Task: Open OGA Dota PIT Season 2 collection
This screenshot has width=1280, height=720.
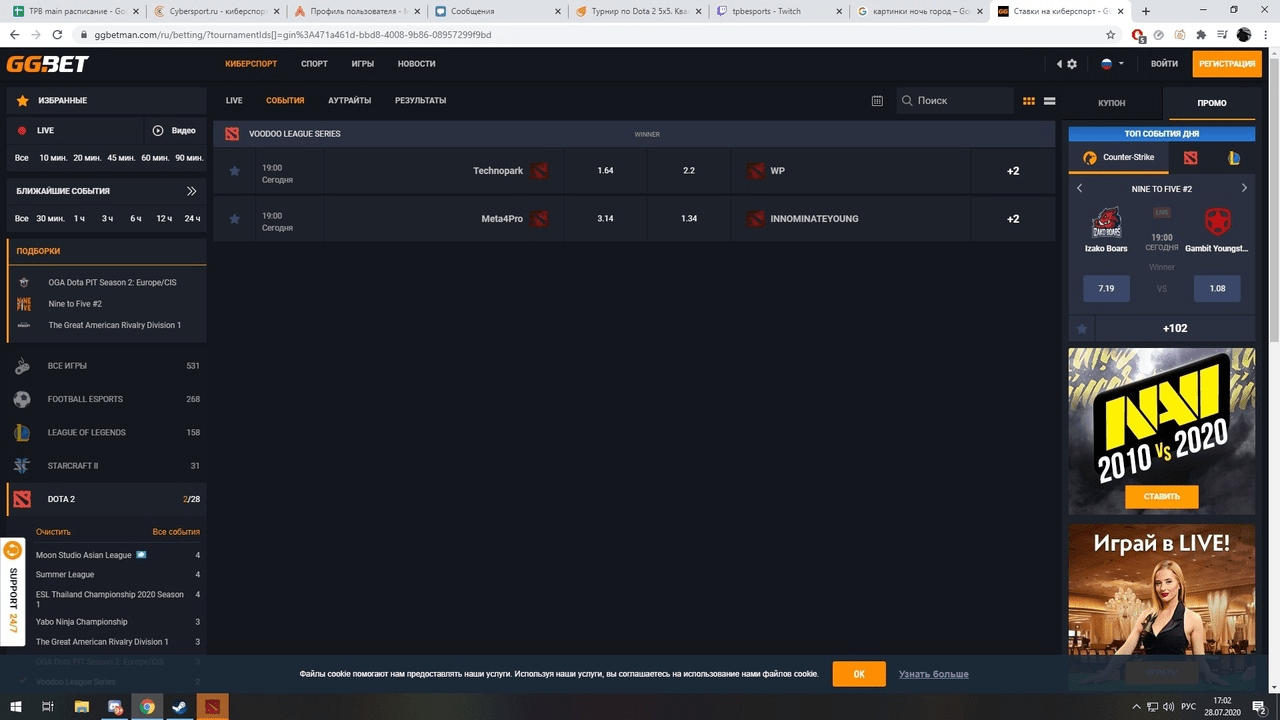Action: click(112, 283)
